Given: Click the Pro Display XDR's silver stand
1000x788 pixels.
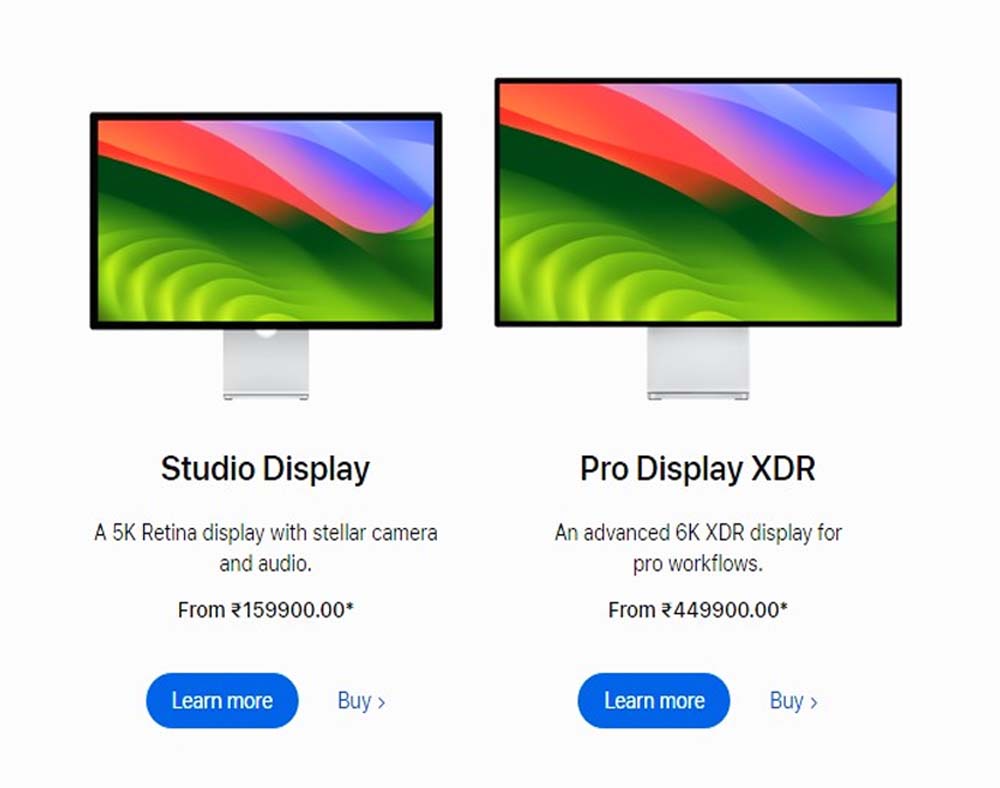Looking at the screenshot, I should (698, 363).
